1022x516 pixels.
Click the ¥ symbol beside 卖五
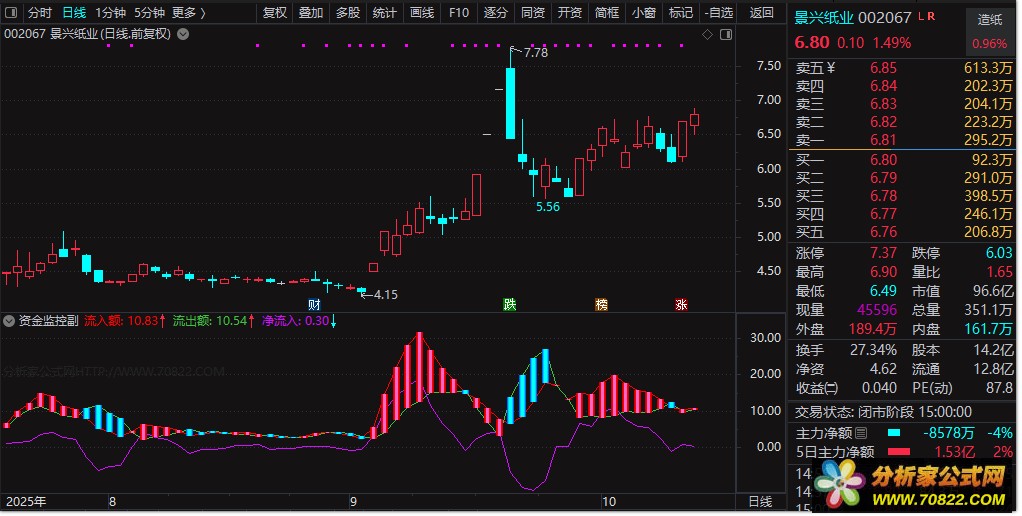click(x=830, y=68)
